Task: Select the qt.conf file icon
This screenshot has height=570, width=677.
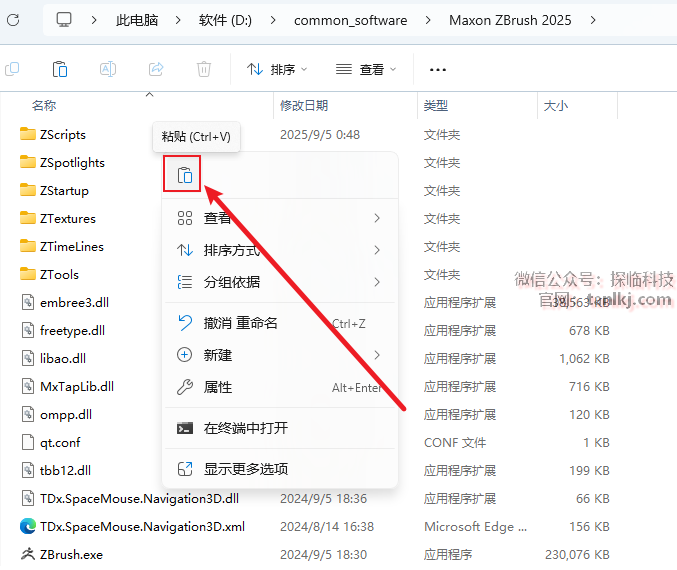Action: click(28, 442)
